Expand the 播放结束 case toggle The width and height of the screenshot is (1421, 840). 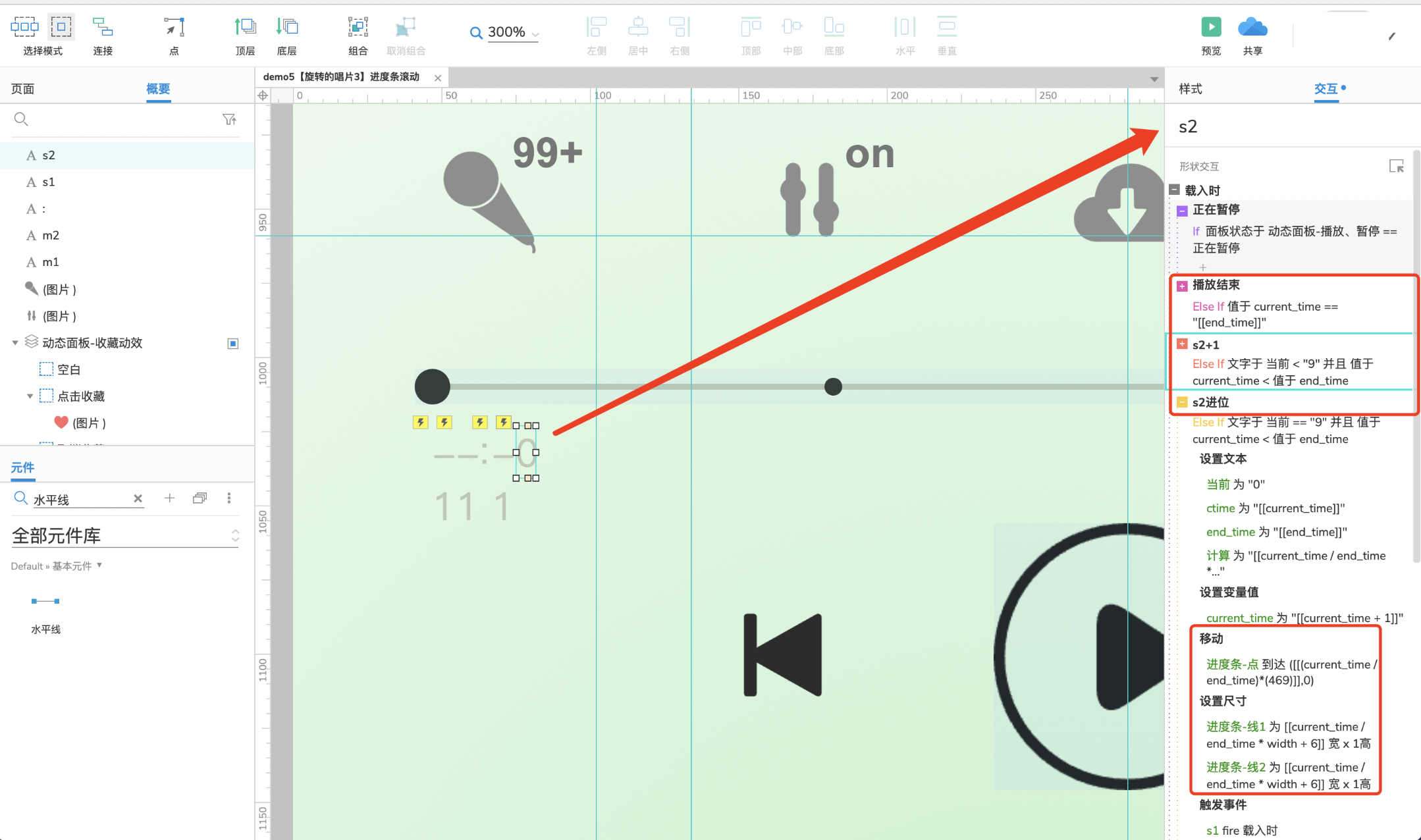[x=1182, y=286]
